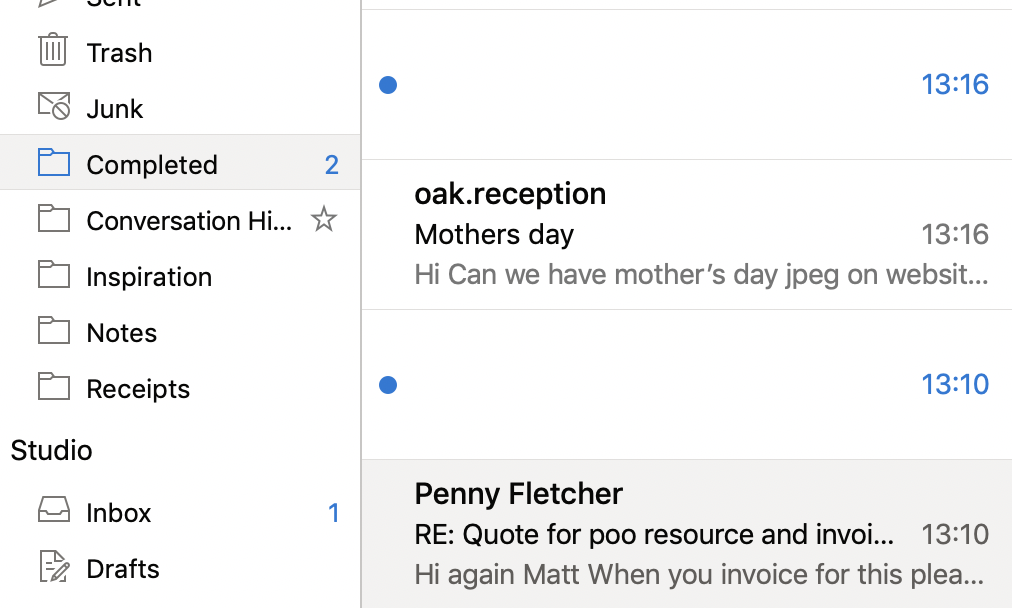This screenshot has width=1012, height=608.
Task: Click the Trash can icon
Action: point(53,50)
